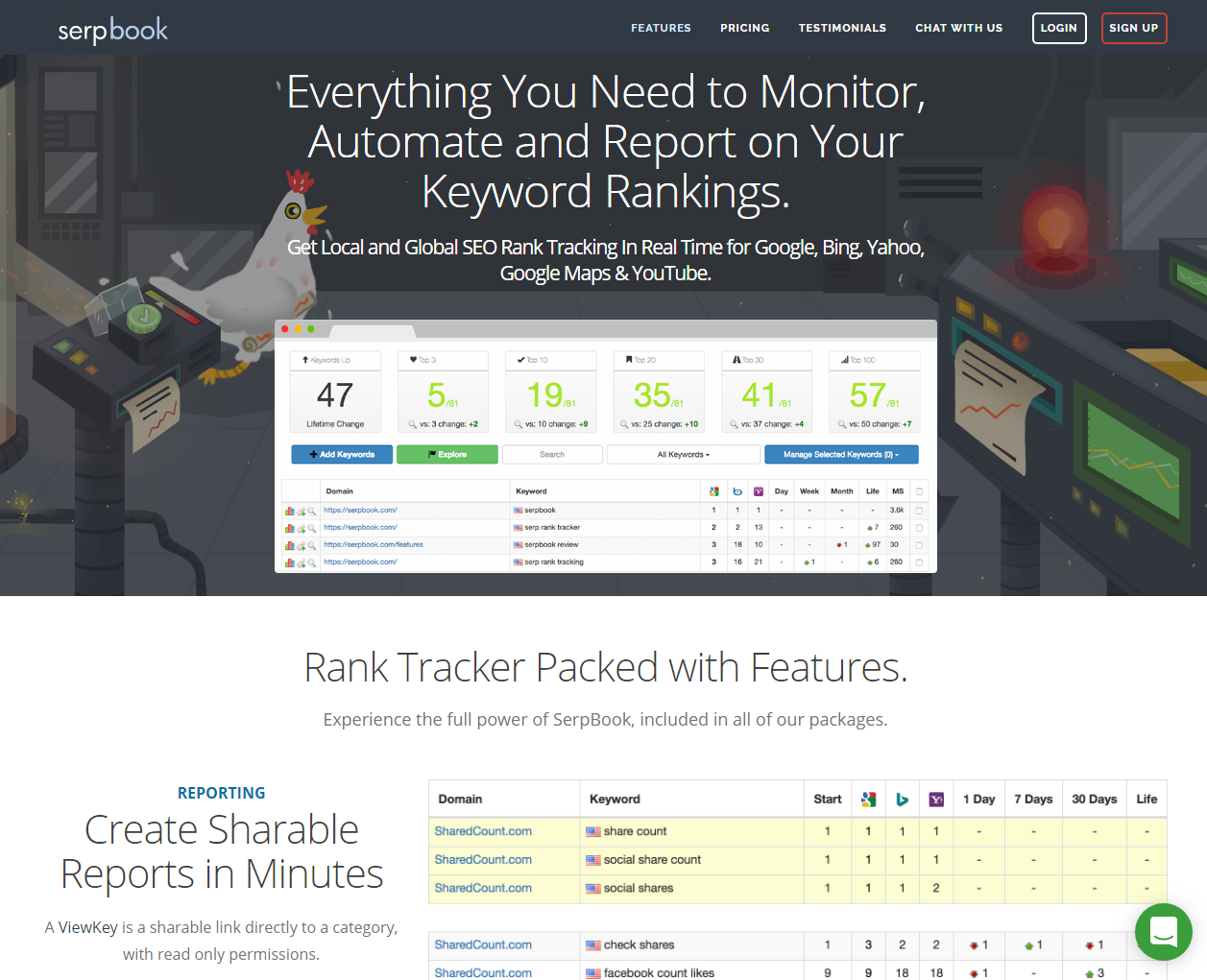Viewport: 1207px width, 980px height.
Task: Click the bar chart icon in 'serpbook' row
Action: coord(290,511)
